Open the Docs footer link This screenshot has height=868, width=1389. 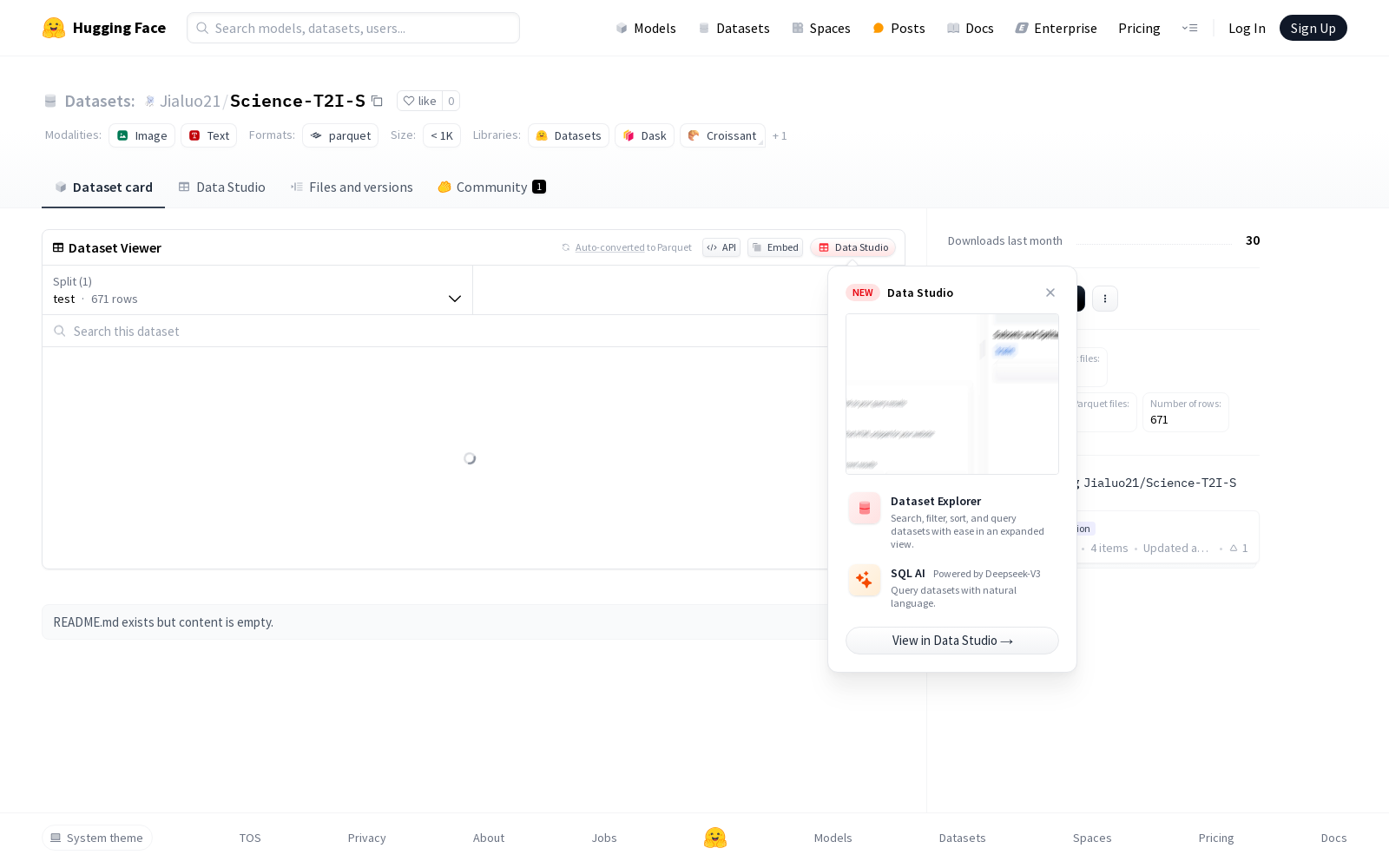pyautogui.click(x=1334, y=838)
